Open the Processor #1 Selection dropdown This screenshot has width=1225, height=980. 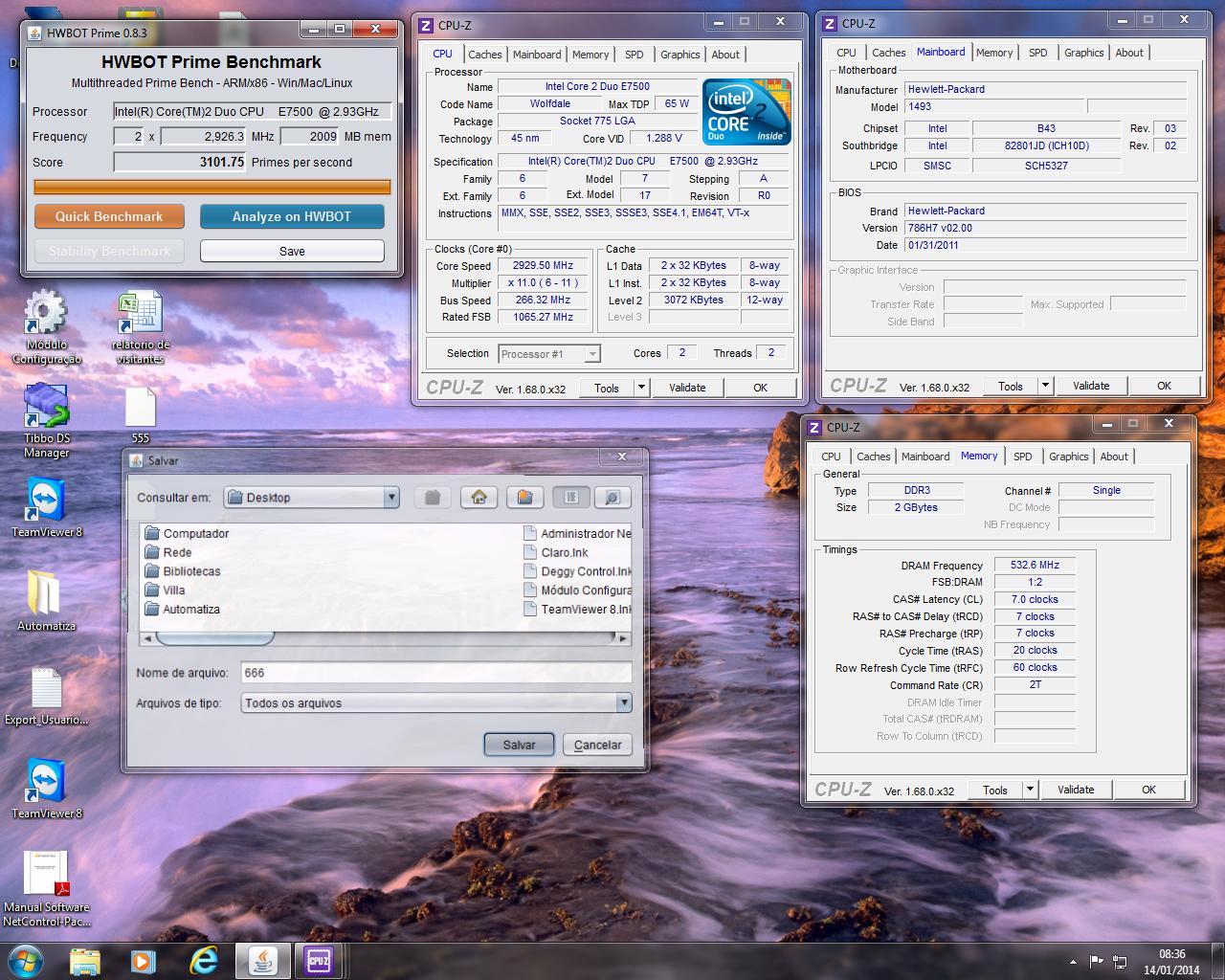pos(549,354)
